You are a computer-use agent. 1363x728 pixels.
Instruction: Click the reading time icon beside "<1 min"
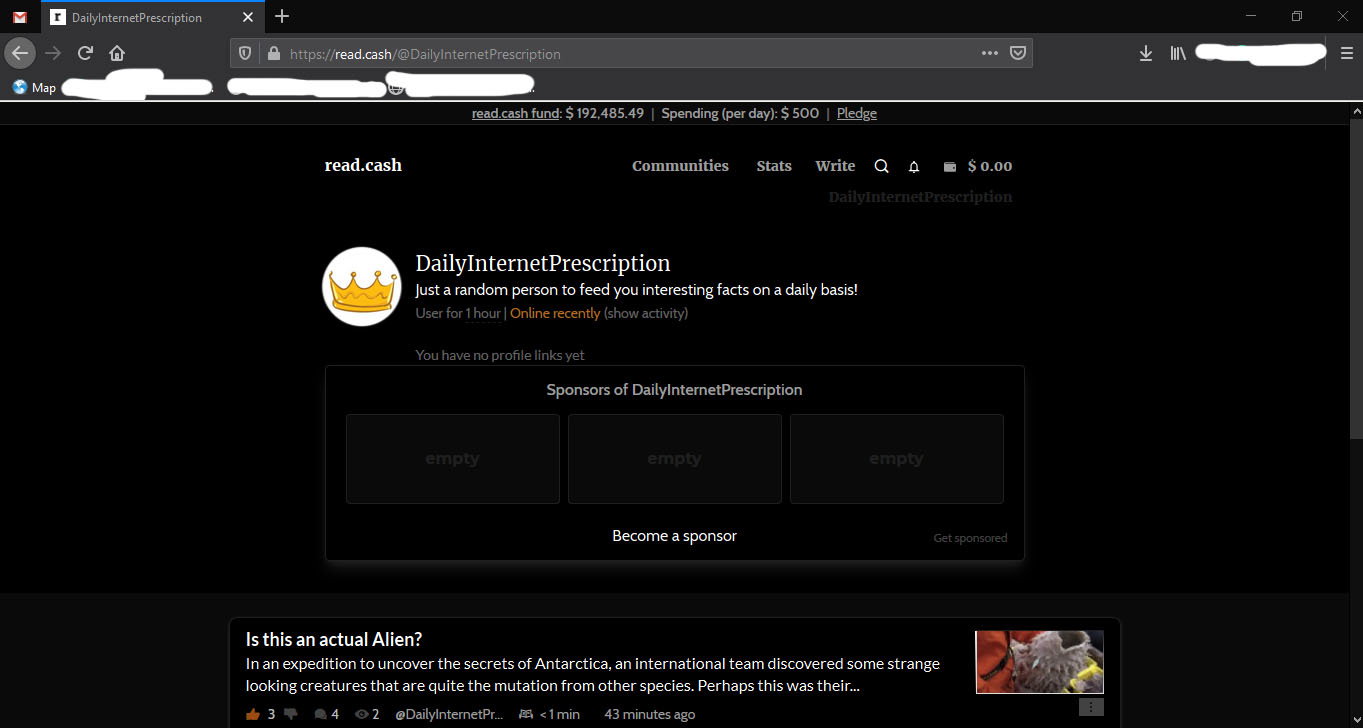coord(526,714)
